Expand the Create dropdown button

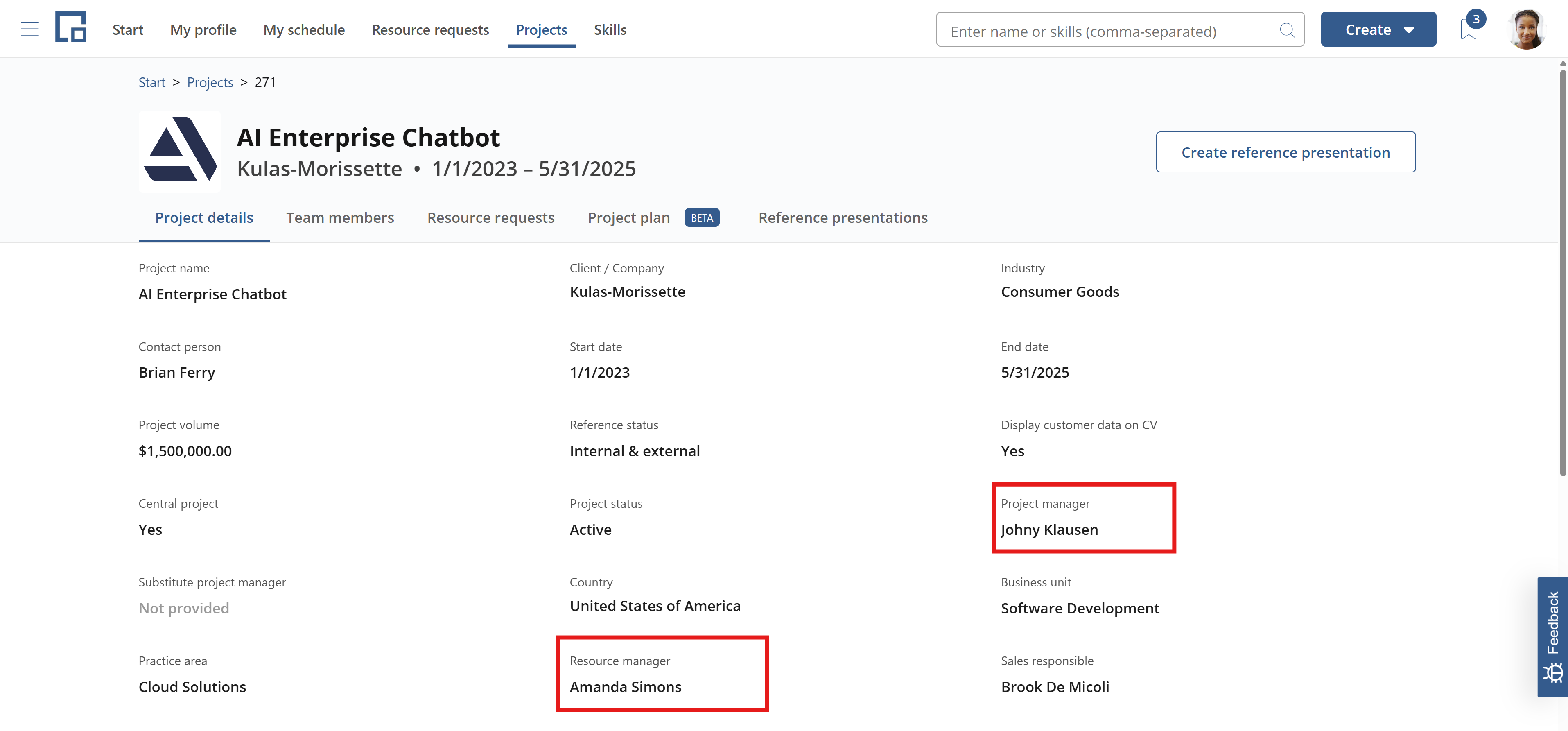1378,29
